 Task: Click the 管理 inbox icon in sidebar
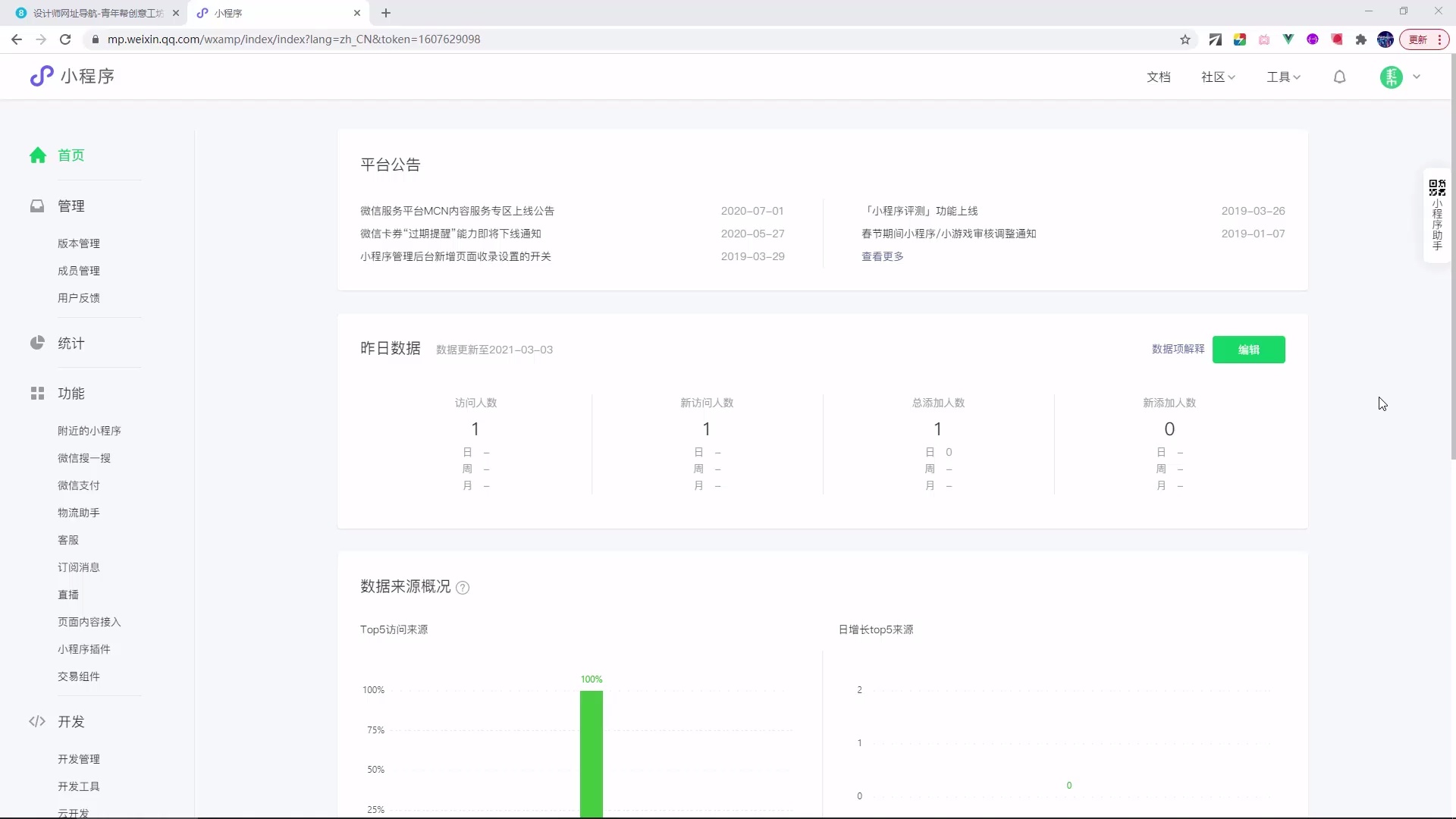(x=37, y=206)
